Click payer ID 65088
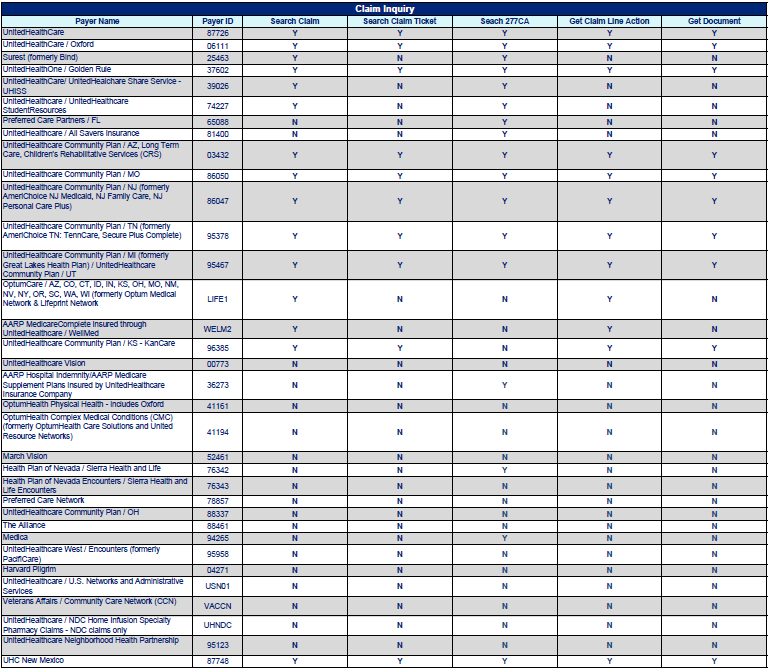769x672 pixels. point(218,122)
